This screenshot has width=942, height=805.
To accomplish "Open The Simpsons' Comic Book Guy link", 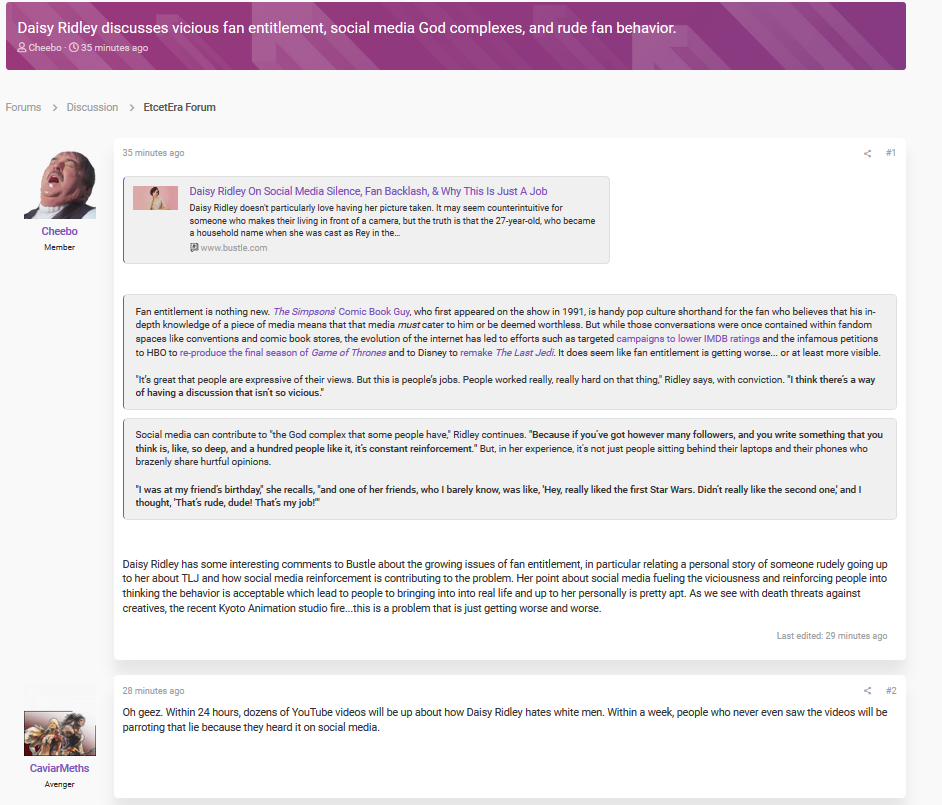I will click(x=342, y=311).
